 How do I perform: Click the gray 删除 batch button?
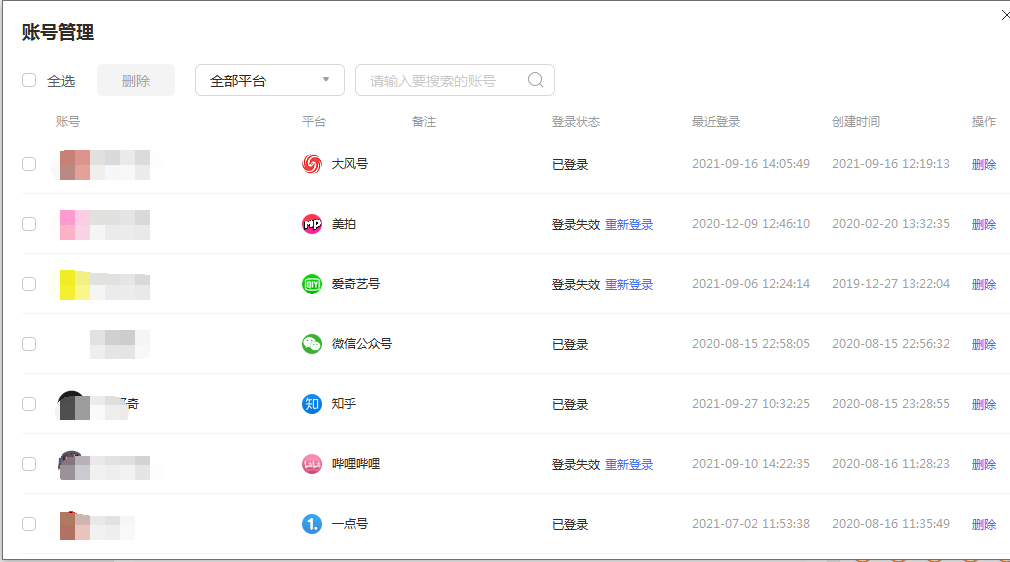click(x=136, y=80)
